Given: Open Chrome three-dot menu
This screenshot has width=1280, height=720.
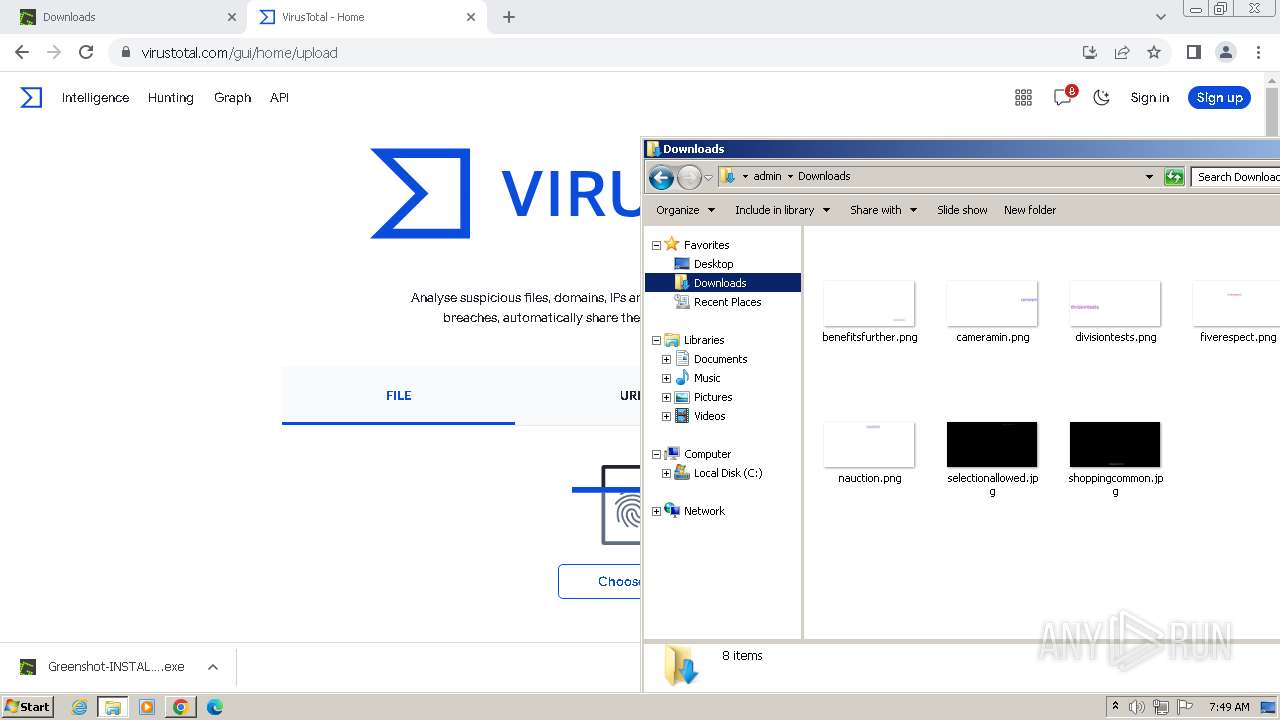Looking at the screenshot, I should [1258, 52].
